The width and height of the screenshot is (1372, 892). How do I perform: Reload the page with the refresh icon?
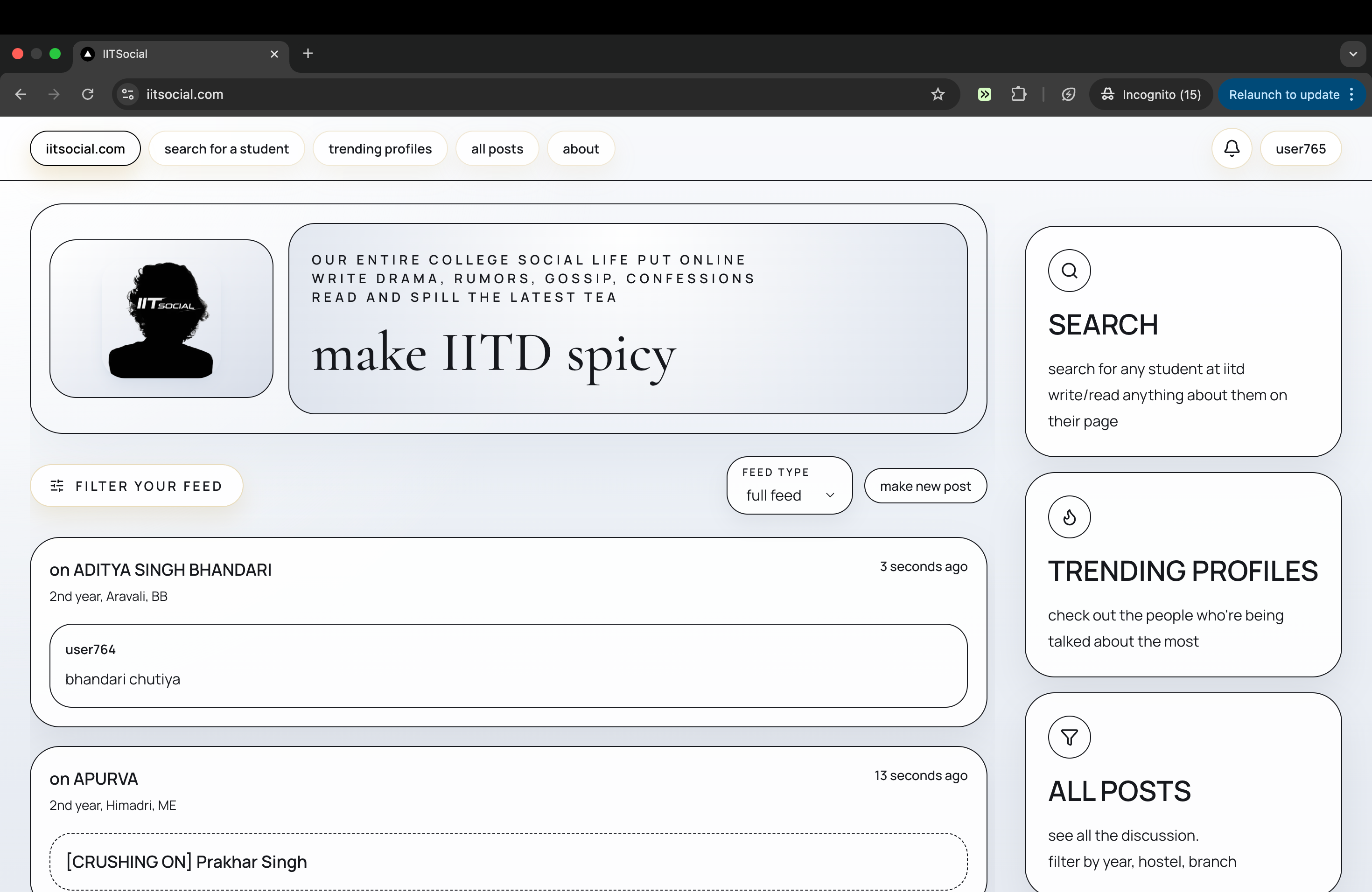88,95
